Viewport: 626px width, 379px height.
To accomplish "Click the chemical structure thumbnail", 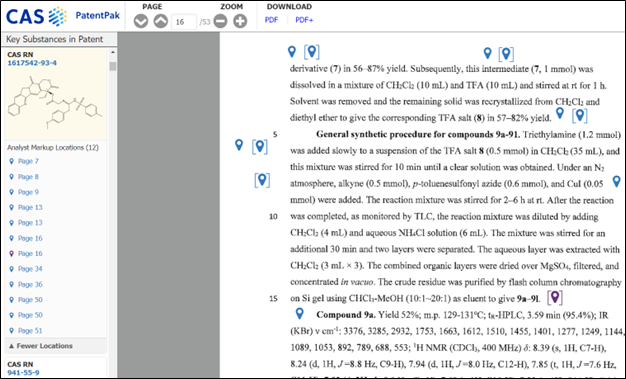I will (54, 102).
